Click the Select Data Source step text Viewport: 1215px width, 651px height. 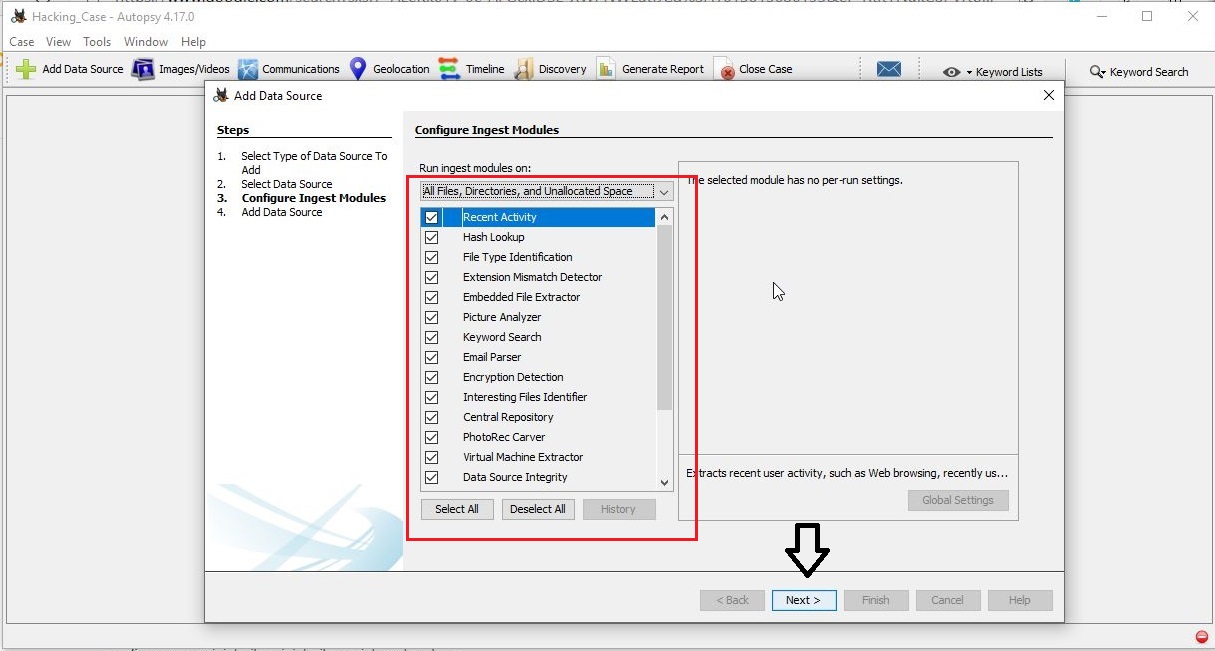[287, 184]
